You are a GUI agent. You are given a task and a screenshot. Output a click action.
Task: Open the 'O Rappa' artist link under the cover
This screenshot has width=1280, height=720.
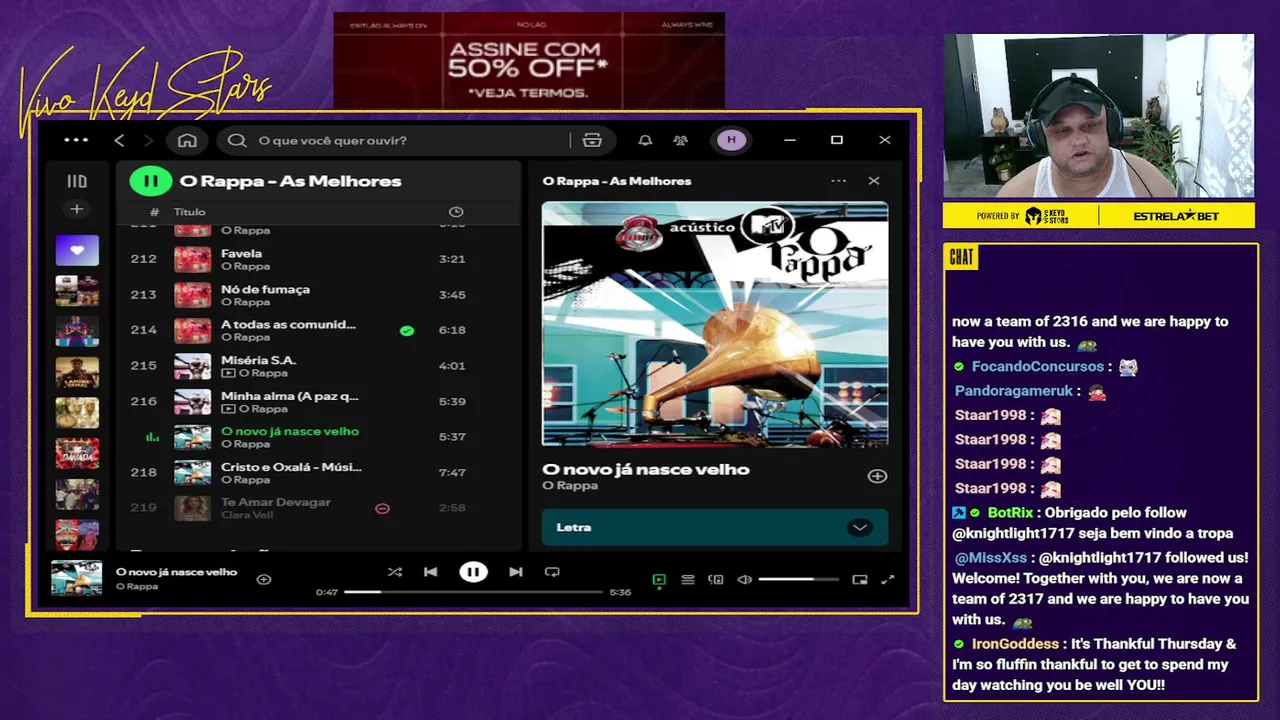570,485
